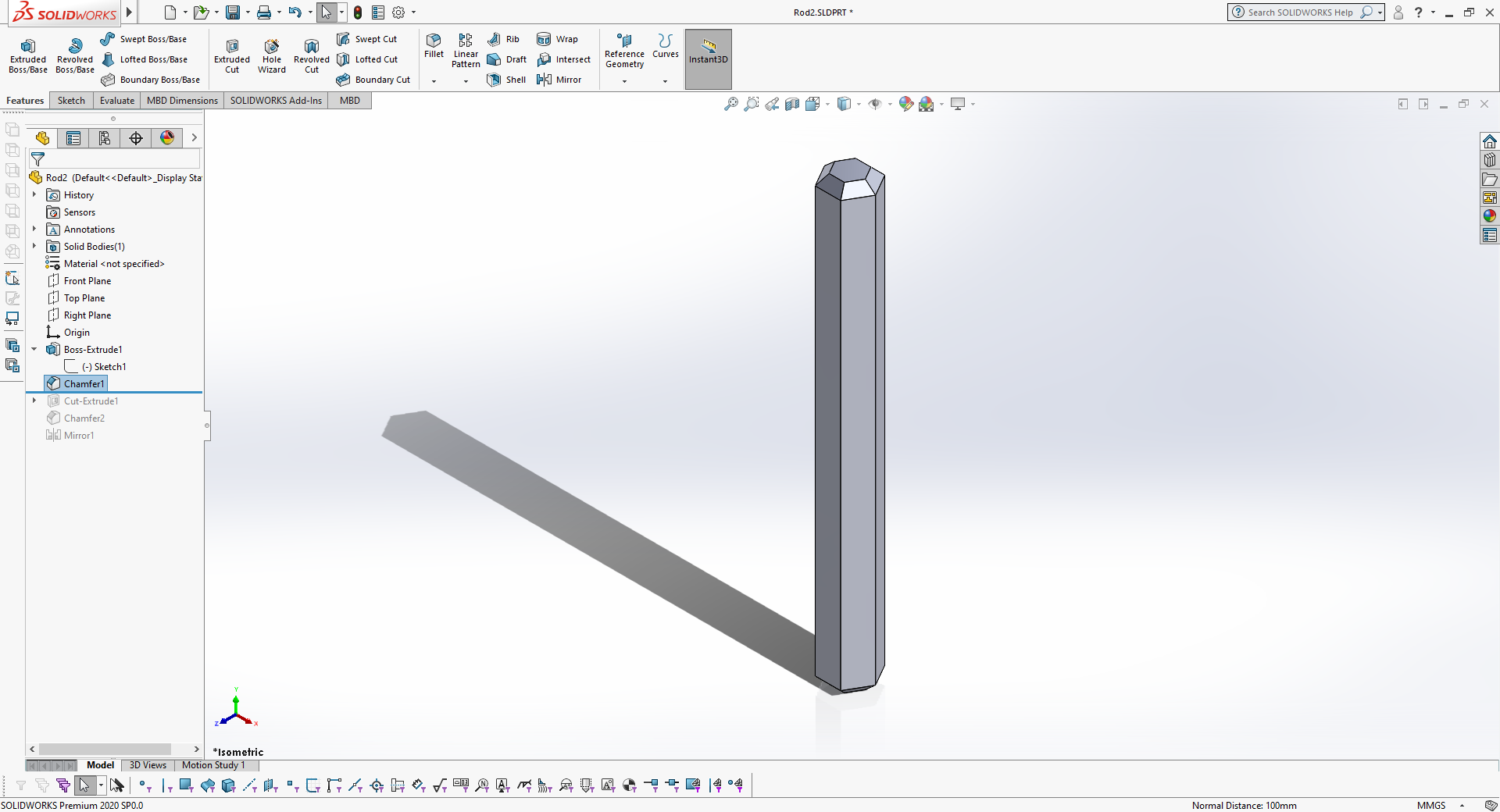This screenshot has width=1500, height=812.
Task: Open the ConfigurationManager tab icon
Action: (x=105, y=138)
